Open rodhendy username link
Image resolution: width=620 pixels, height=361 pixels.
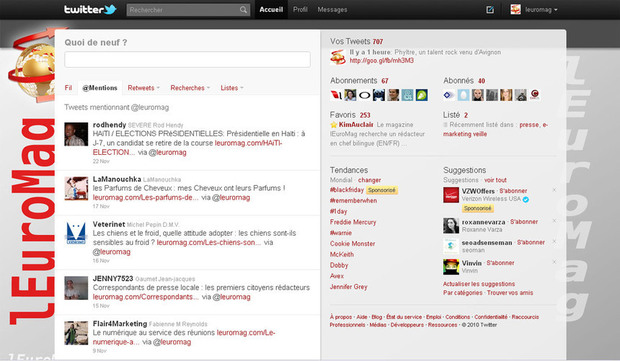[109, 125]
